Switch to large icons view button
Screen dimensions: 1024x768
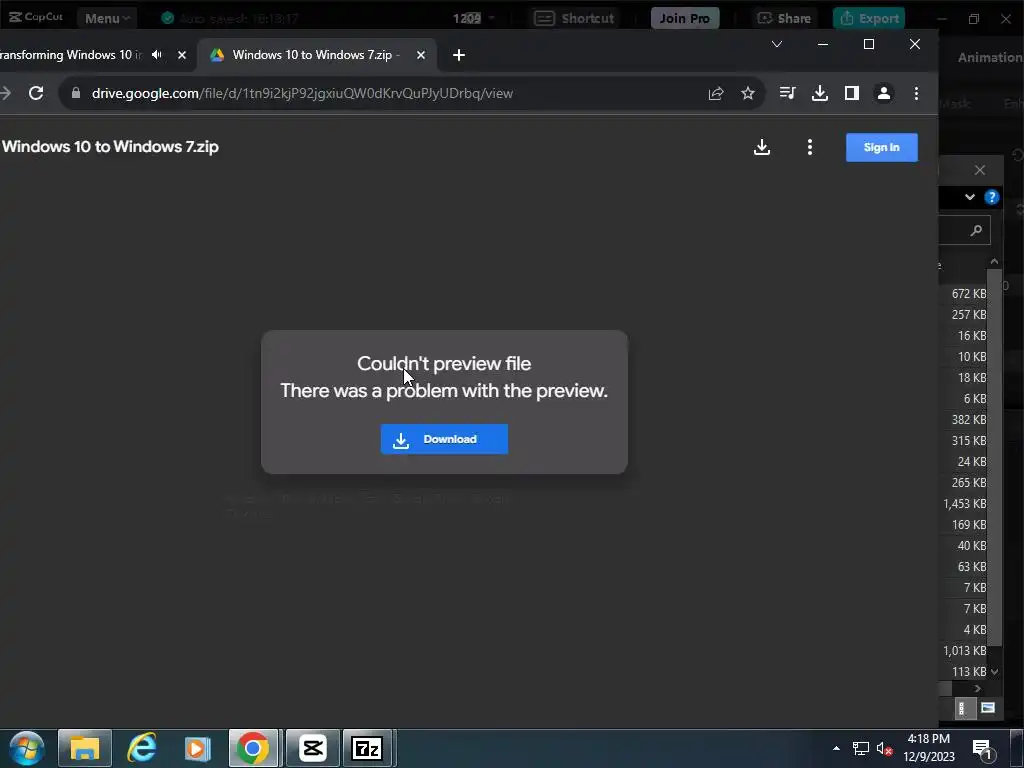[988, 708]
